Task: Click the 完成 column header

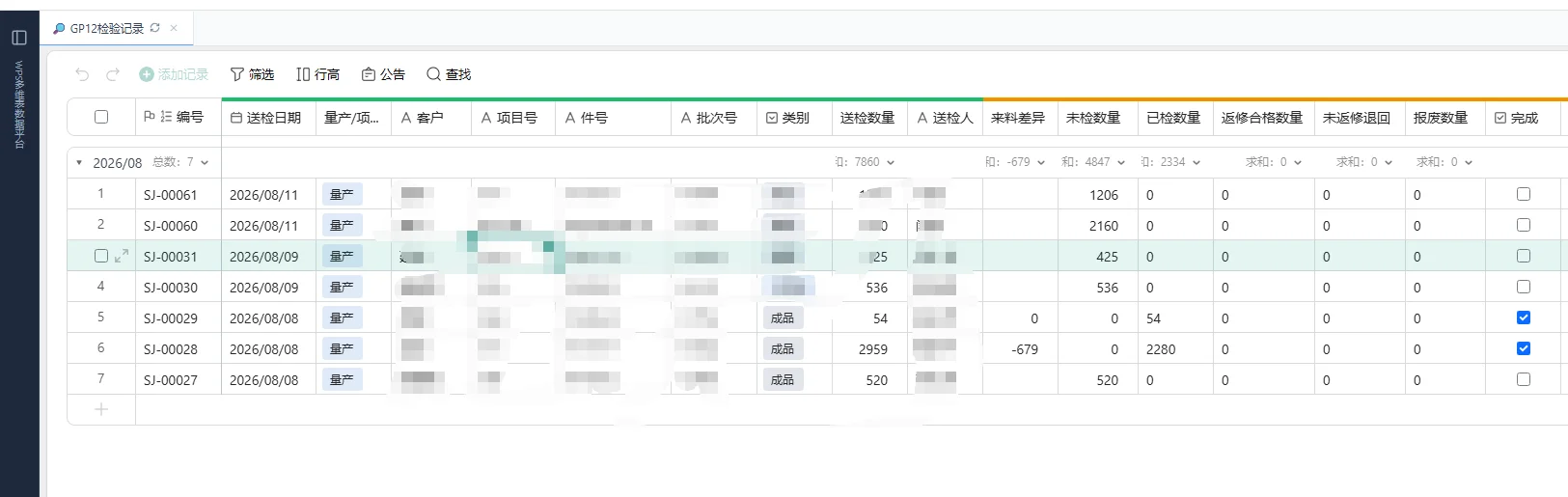Action: click(1525, 118)
